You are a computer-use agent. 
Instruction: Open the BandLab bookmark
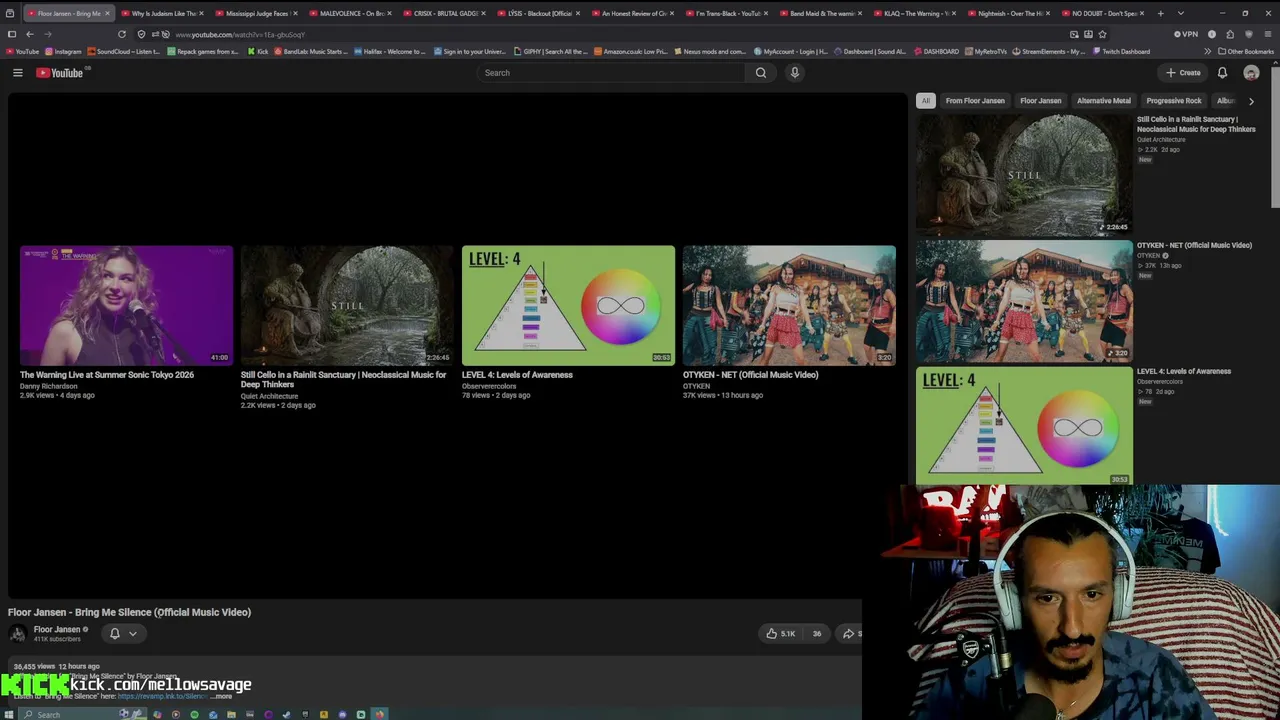click(x=313, y=51)
